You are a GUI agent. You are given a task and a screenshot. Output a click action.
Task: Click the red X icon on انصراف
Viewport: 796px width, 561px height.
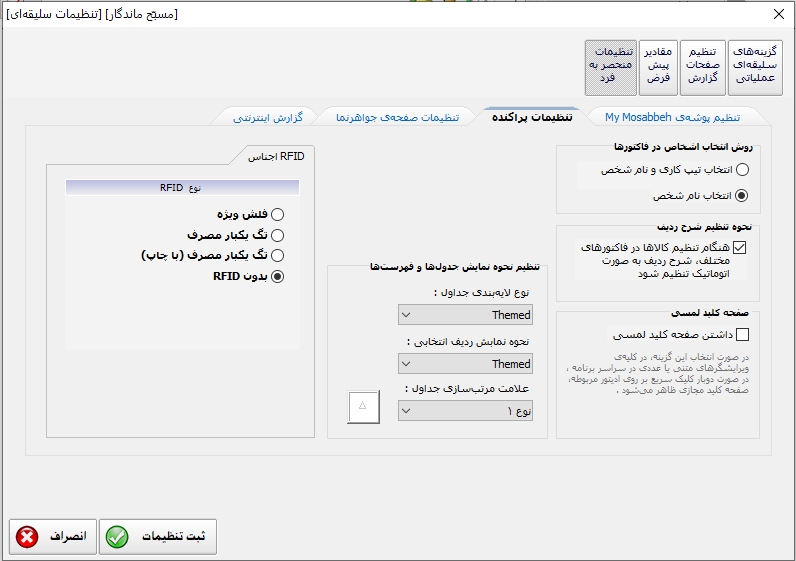click(27, 537)
